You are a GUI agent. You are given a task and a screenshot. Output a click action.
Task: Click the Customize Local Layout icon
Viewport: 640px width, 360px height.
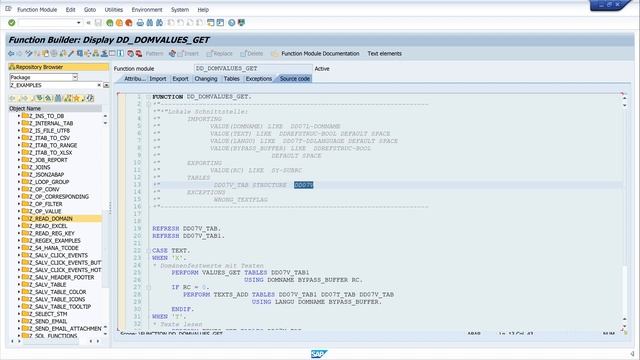tap(241, 23)
